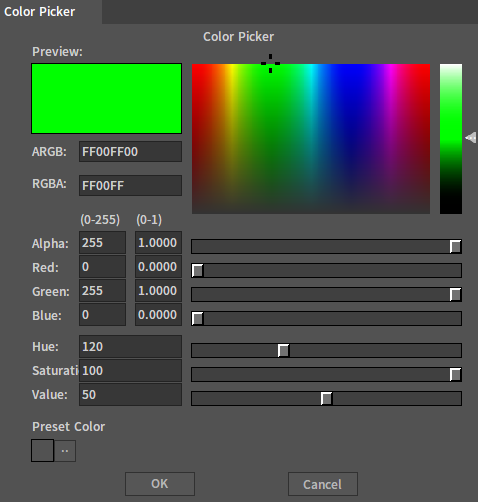Click the Red slider handle
This screenshot has width=478, height=502.
pyautogui.click(x=197, y=270)
